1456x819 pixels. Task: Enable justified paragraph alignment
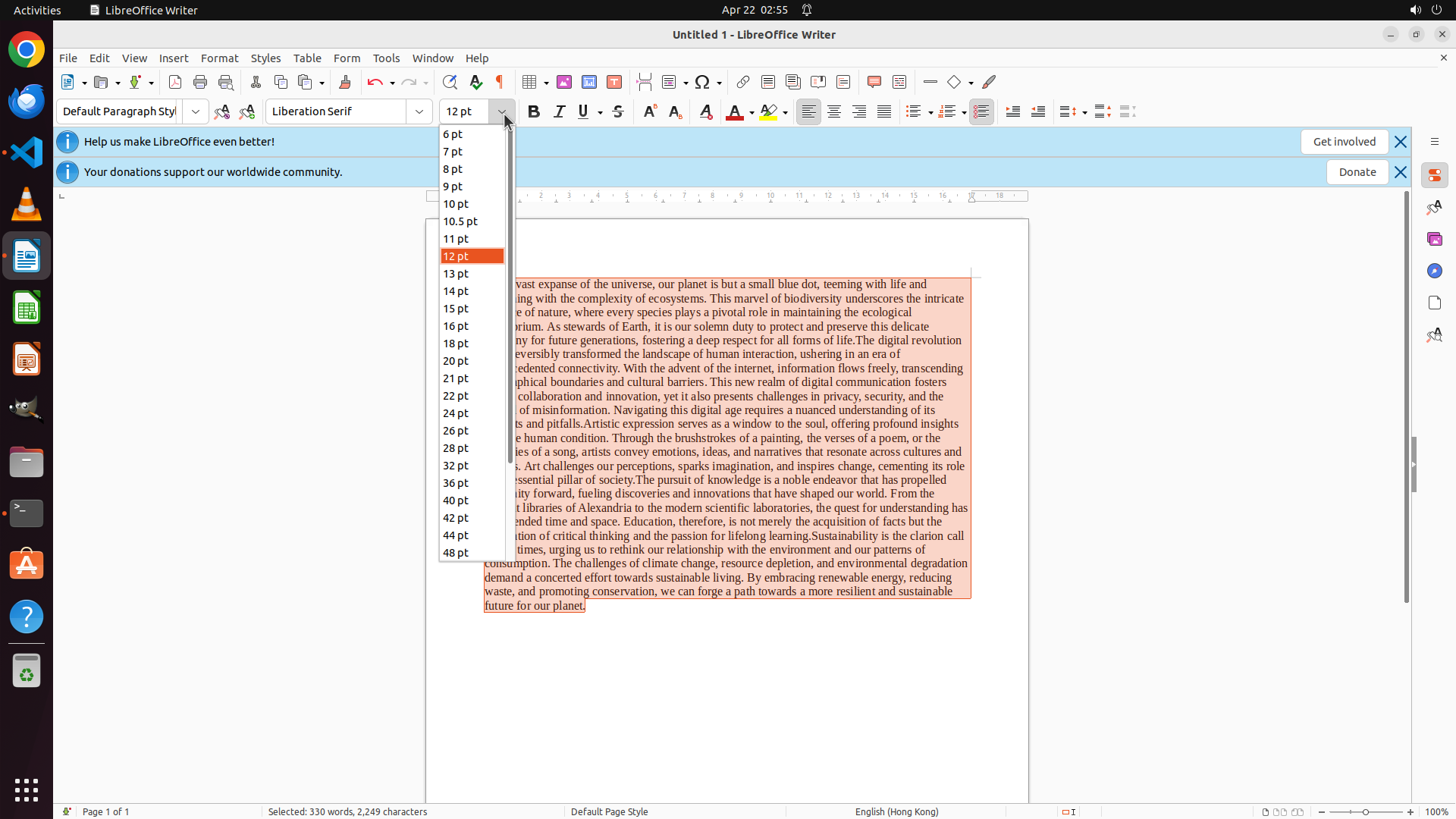[x=884, y=111]
